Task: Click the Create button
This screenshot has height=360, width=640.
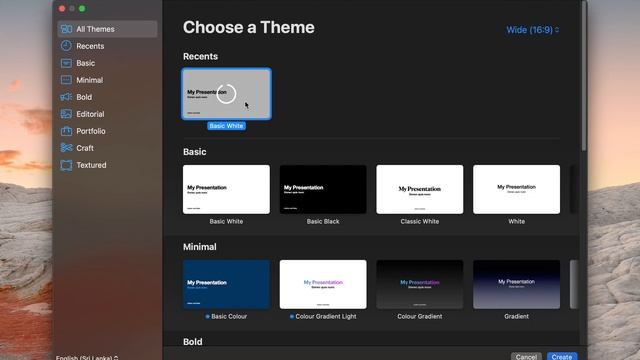Action: [x=562, y=357]
